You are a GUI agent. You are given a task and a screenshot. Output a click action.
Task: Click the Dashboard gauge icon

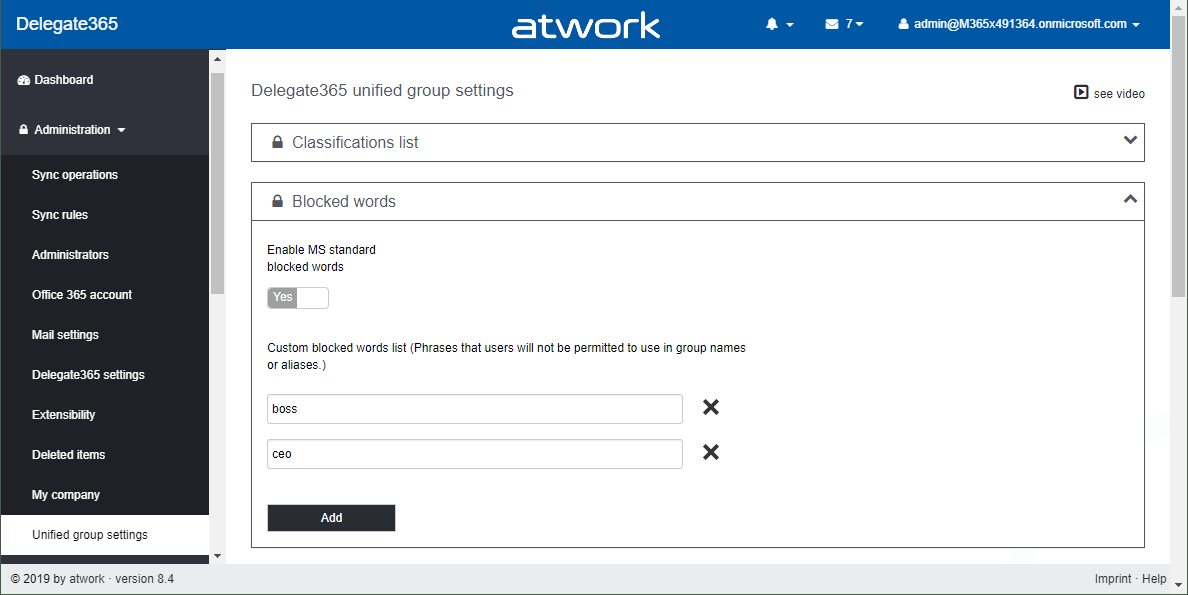tap(24, 80)
